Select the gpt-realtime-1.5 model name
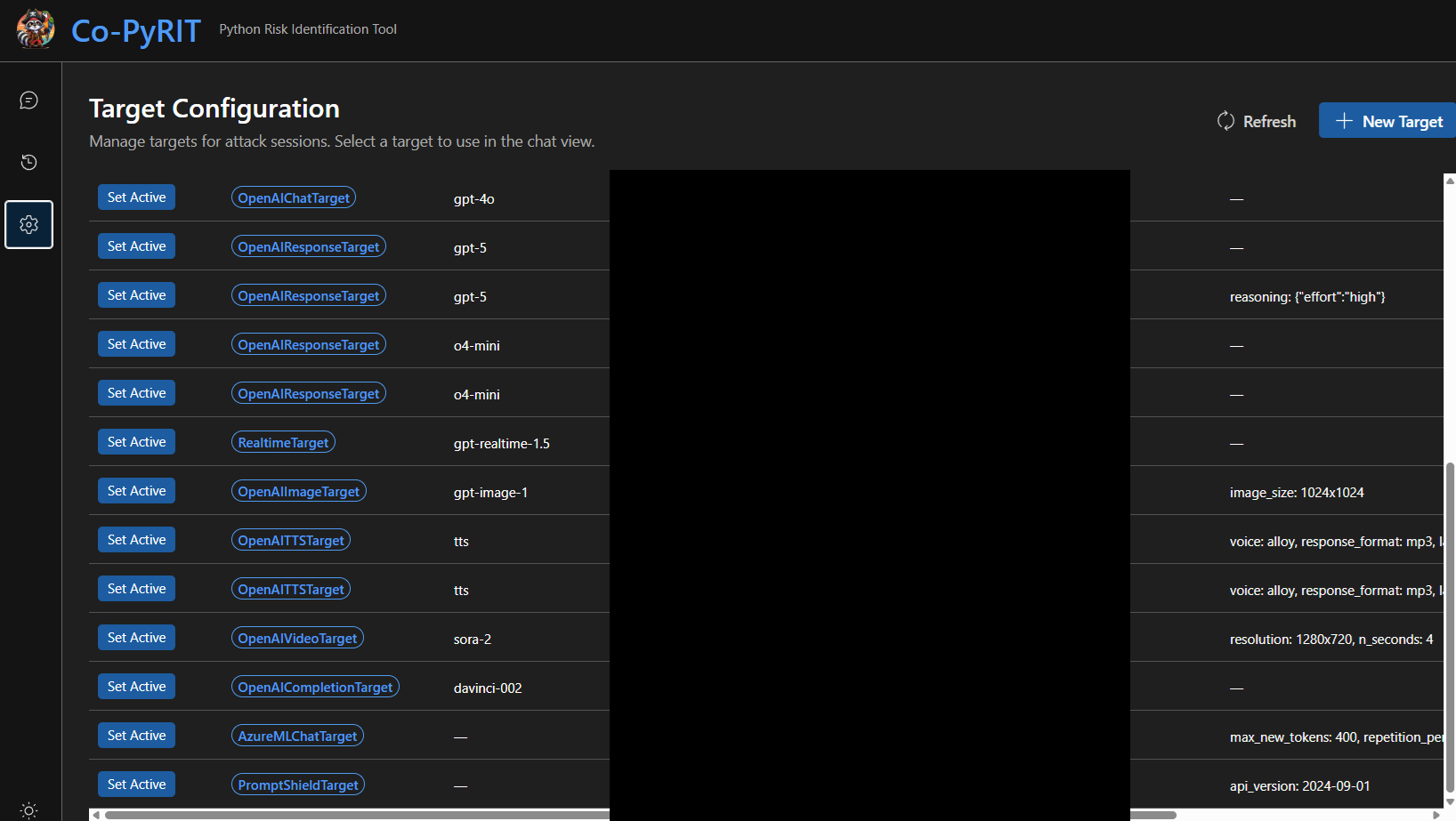Viewport: 1456px width, 821px height. pyautogui.click(x=502, y=444)
